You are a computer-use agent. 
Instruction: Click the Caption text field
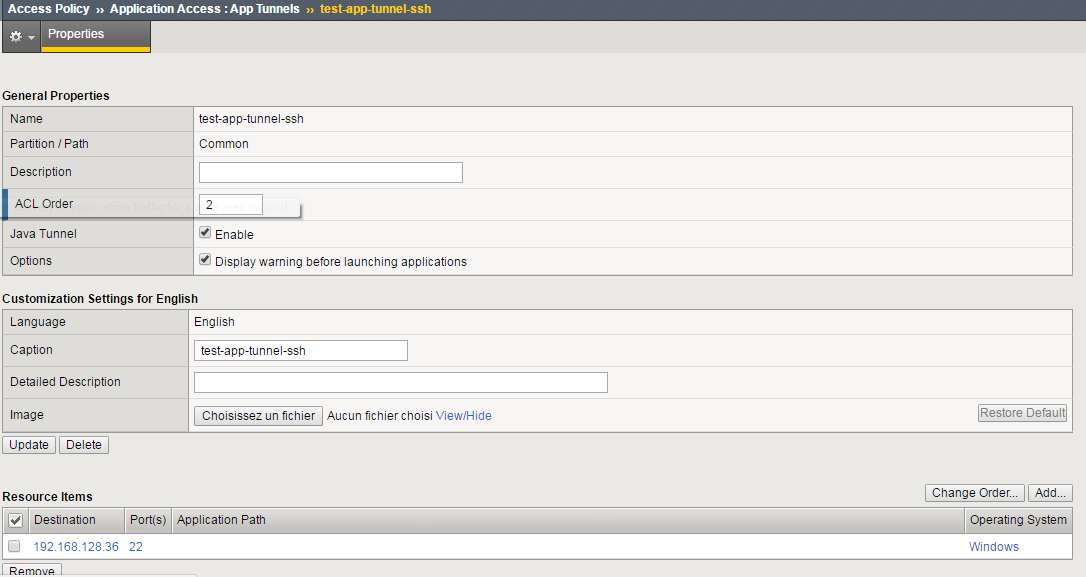coord(300,351)
